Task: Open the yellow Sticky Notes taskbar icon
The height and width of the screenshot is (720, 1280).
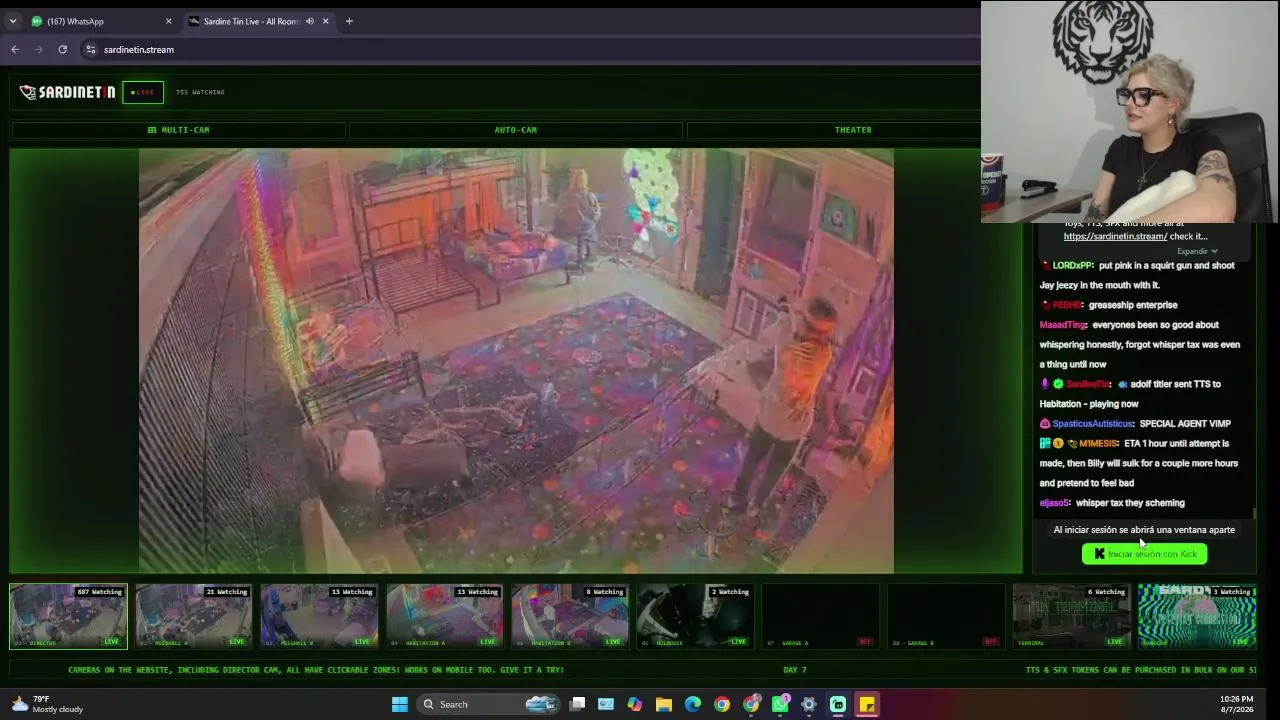Action: tap(867, 704)
